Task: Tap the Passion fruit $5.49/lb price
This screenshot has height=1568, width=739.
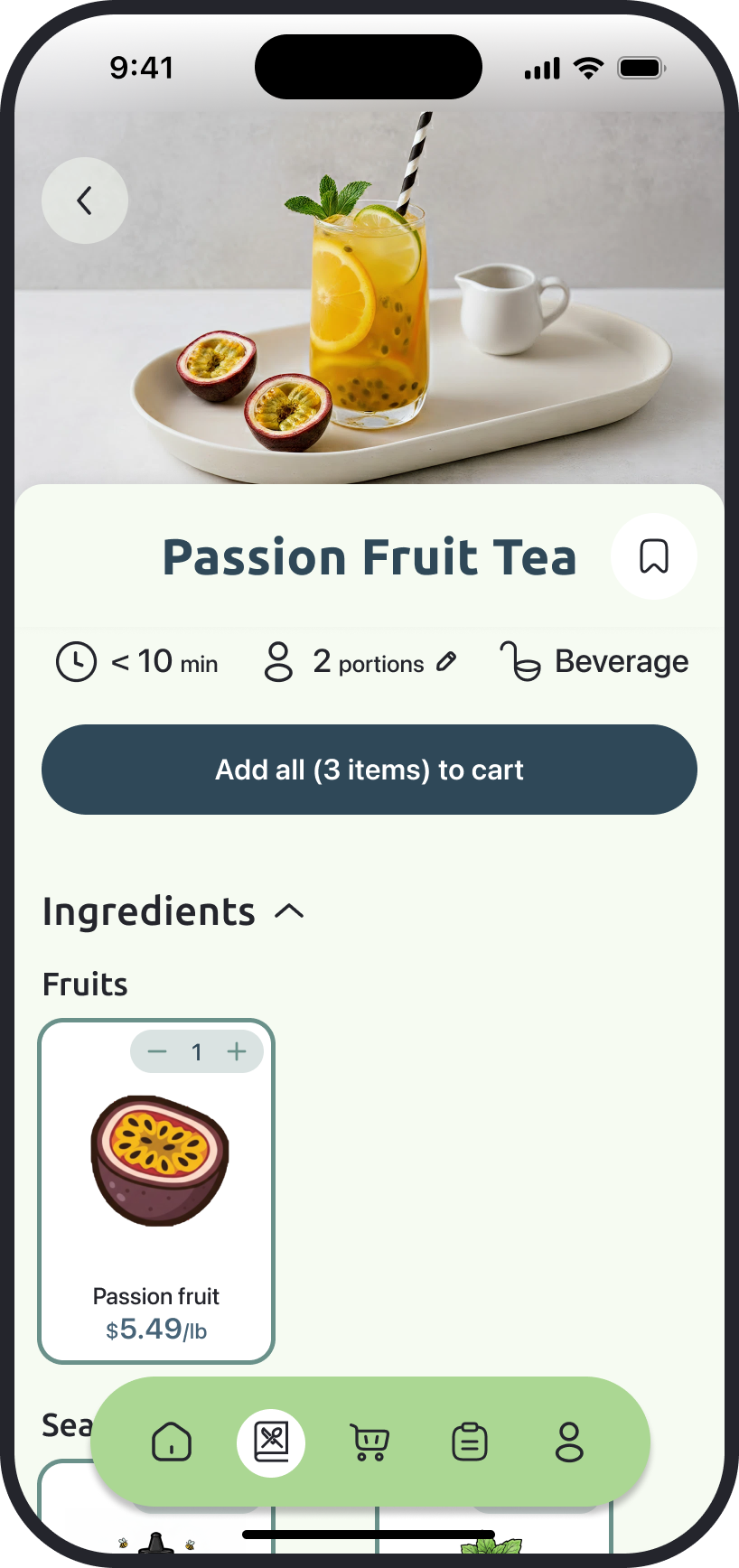Action: tap(156, 1330)
